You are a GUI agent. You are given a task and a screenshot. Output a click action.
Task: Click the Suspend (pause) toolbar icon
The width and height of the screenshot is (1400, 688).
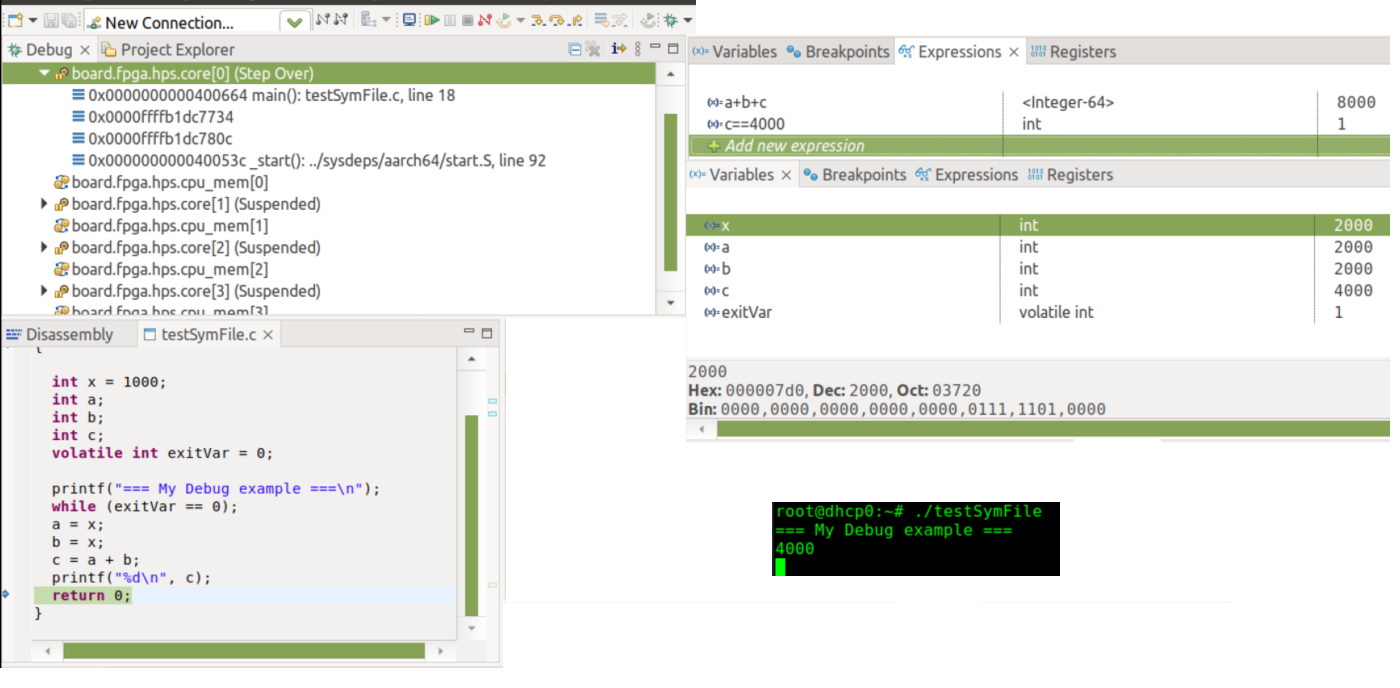450,20
